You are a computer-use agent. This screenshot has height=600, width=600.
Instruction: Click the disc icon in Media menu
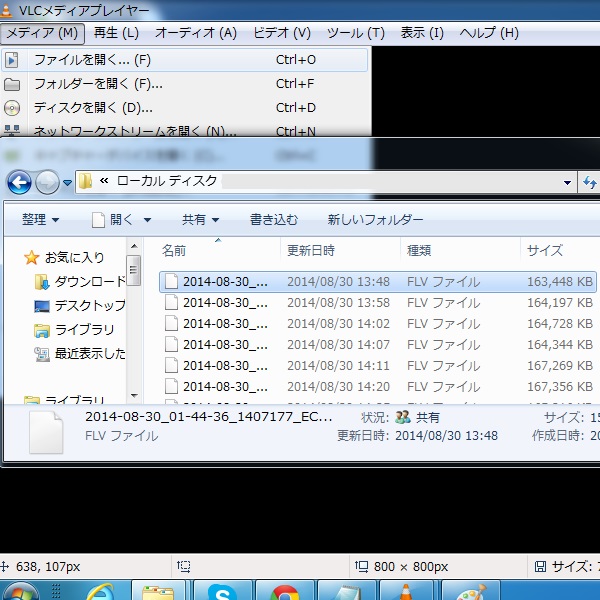point(12,108)
